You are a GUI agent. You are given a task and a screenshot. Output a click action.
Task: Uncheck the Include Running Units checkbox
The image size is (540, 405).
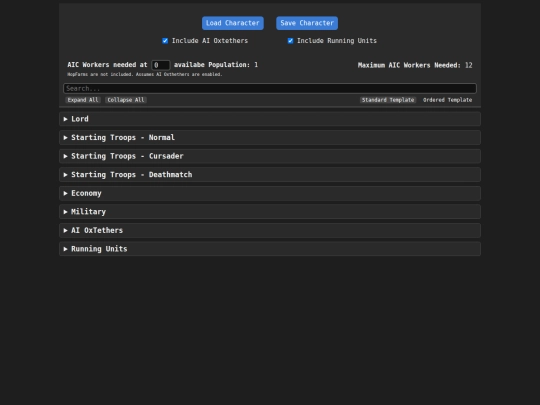point(290,41)
